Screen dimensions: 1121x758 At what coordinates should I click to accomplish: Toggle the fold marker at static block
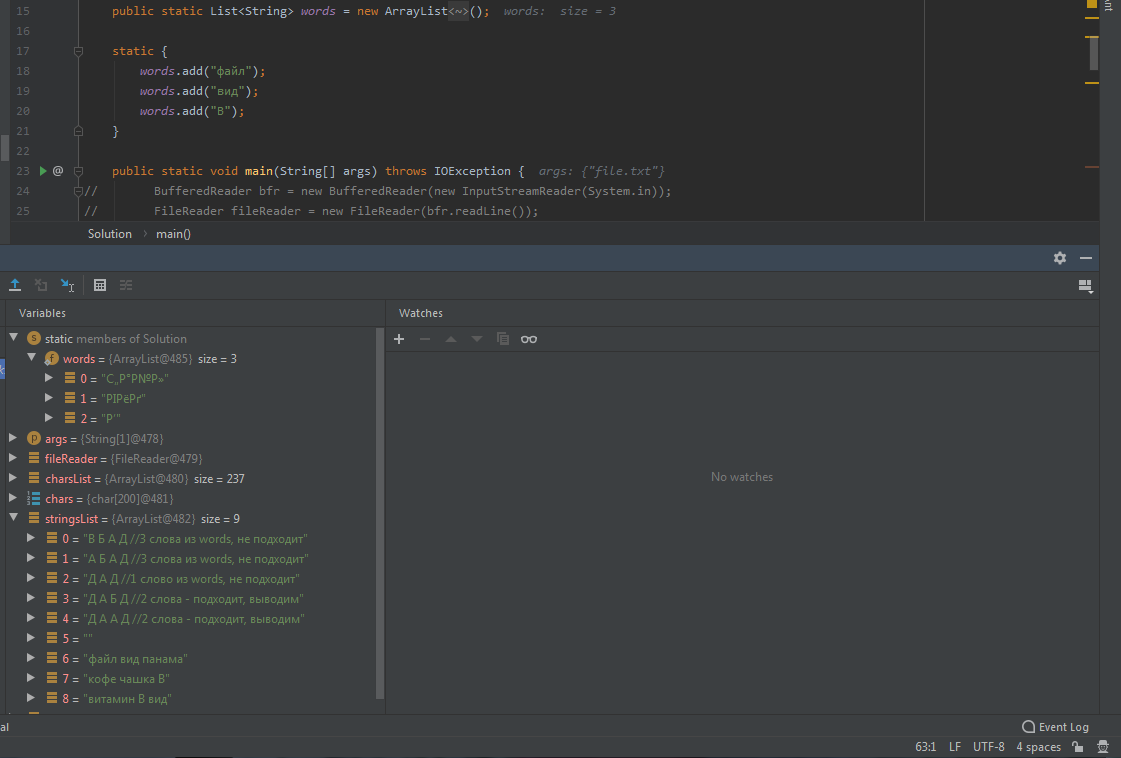pos(78,51)
